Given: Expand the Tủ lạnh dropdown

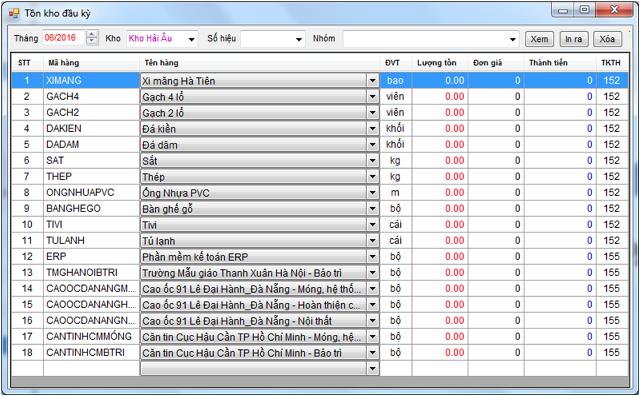Looking at the screenshot, I should (372, 240).
